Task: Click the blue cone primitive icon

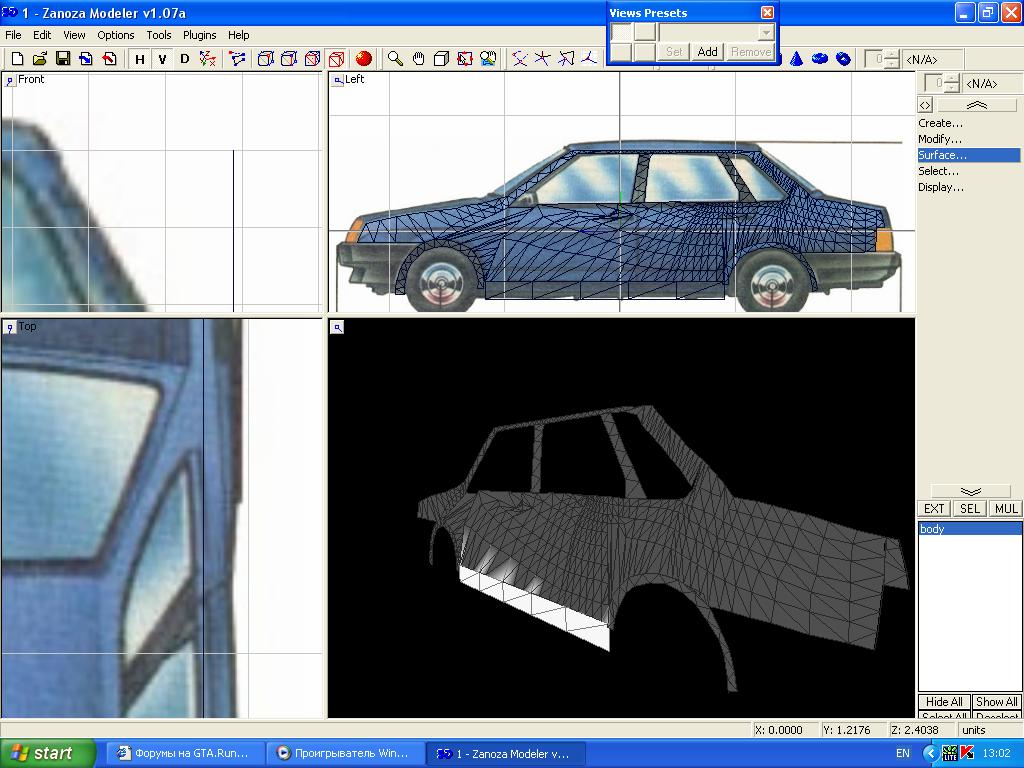Action: point(797,59)
